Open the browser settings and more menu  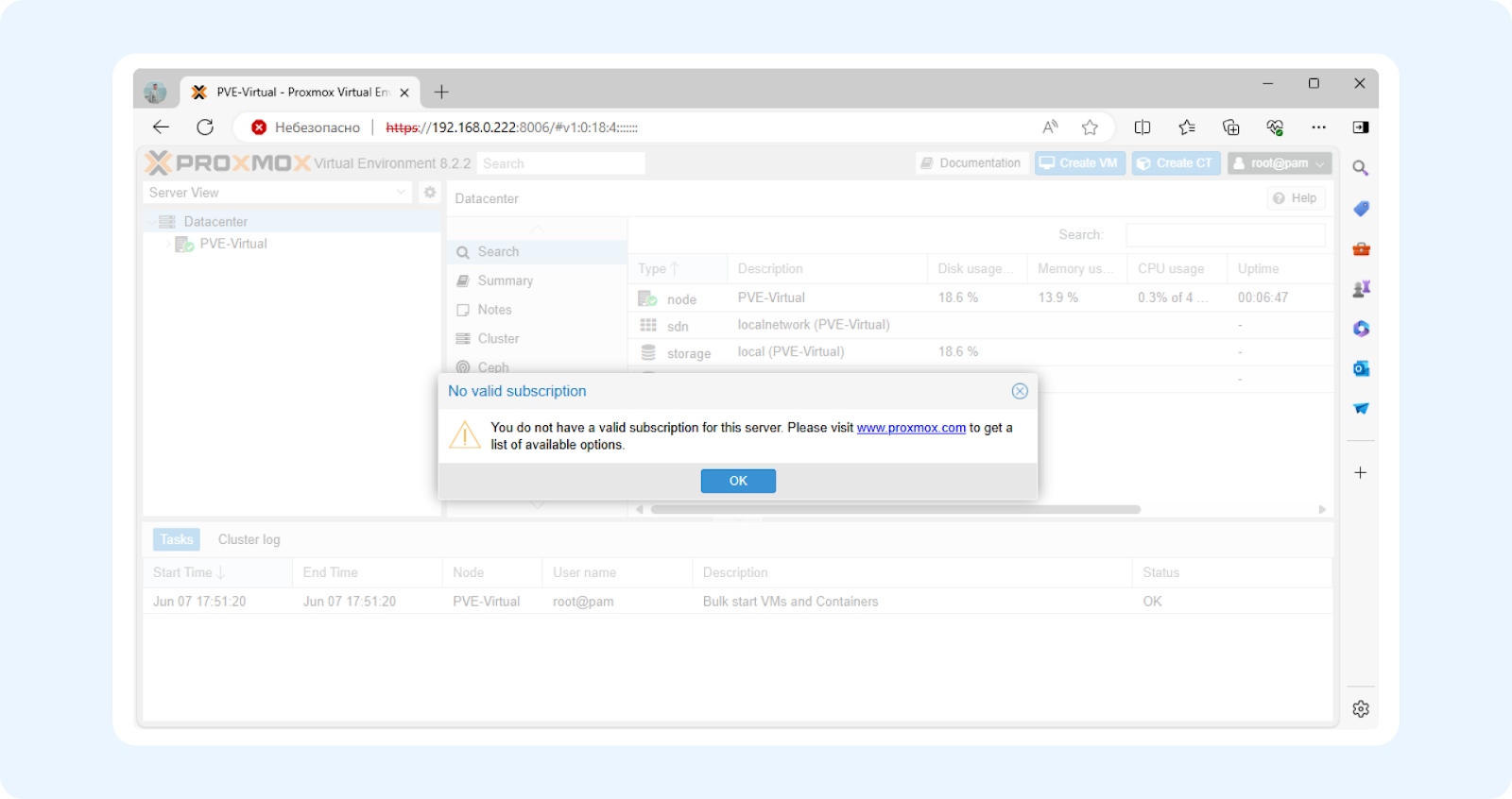(1318, 127)
